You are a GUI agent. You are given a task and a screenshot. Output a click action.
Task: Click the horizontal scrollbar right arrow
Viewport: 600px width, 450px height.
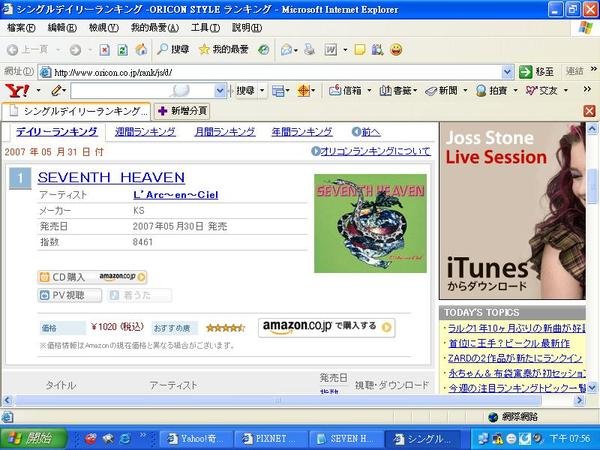[x=580, y=400]
